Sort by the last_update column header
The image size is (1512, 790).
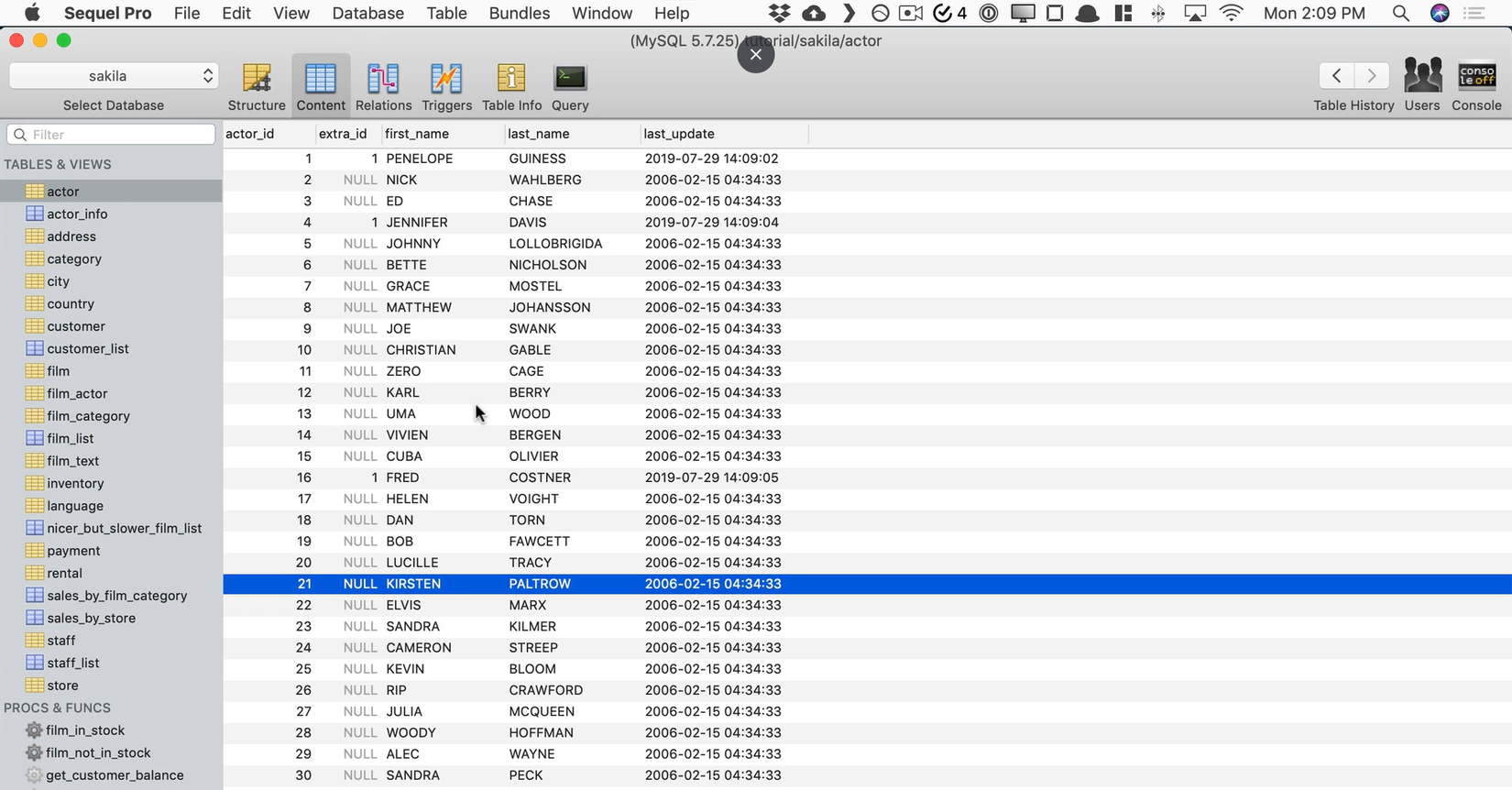coord(725,134)
